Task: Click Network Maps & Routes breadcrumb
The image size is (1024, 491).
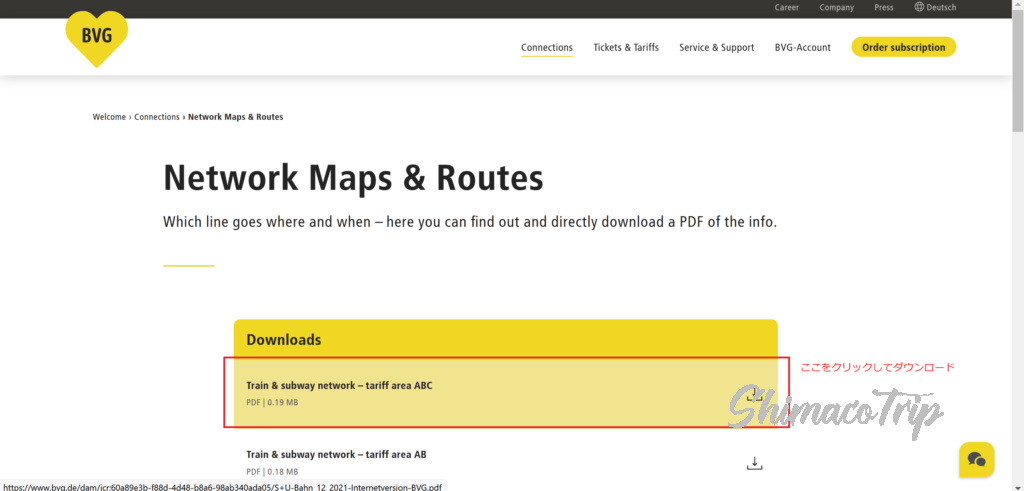Action: [x=235, y=117]
